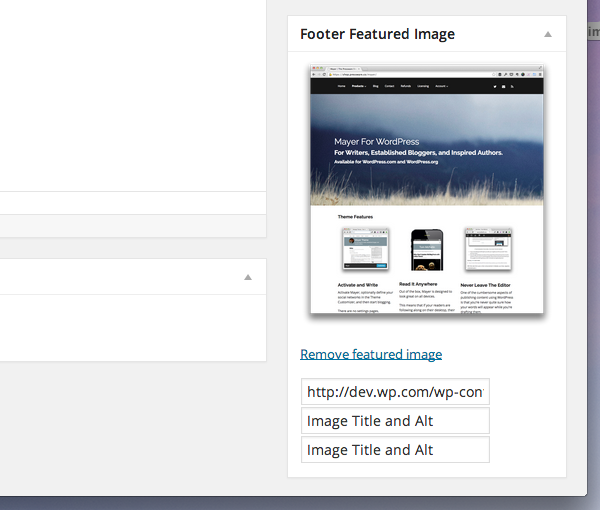600x510 pixels.
Task: Click the Read It Anywhere caption
Action: (418, 284)
